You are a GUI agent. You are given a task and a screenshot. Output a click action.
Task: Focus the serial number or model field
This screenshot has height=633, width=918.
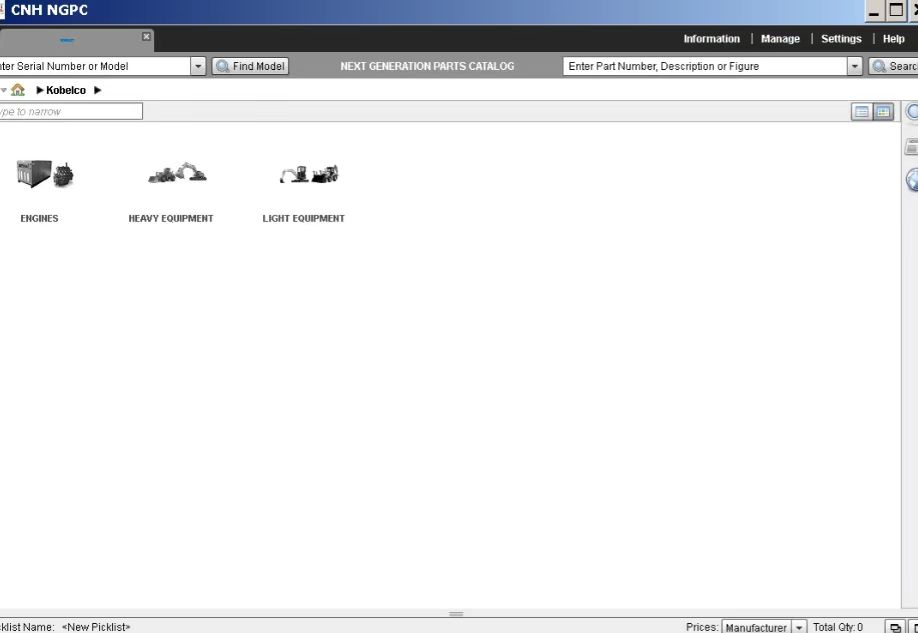[95, 66]
